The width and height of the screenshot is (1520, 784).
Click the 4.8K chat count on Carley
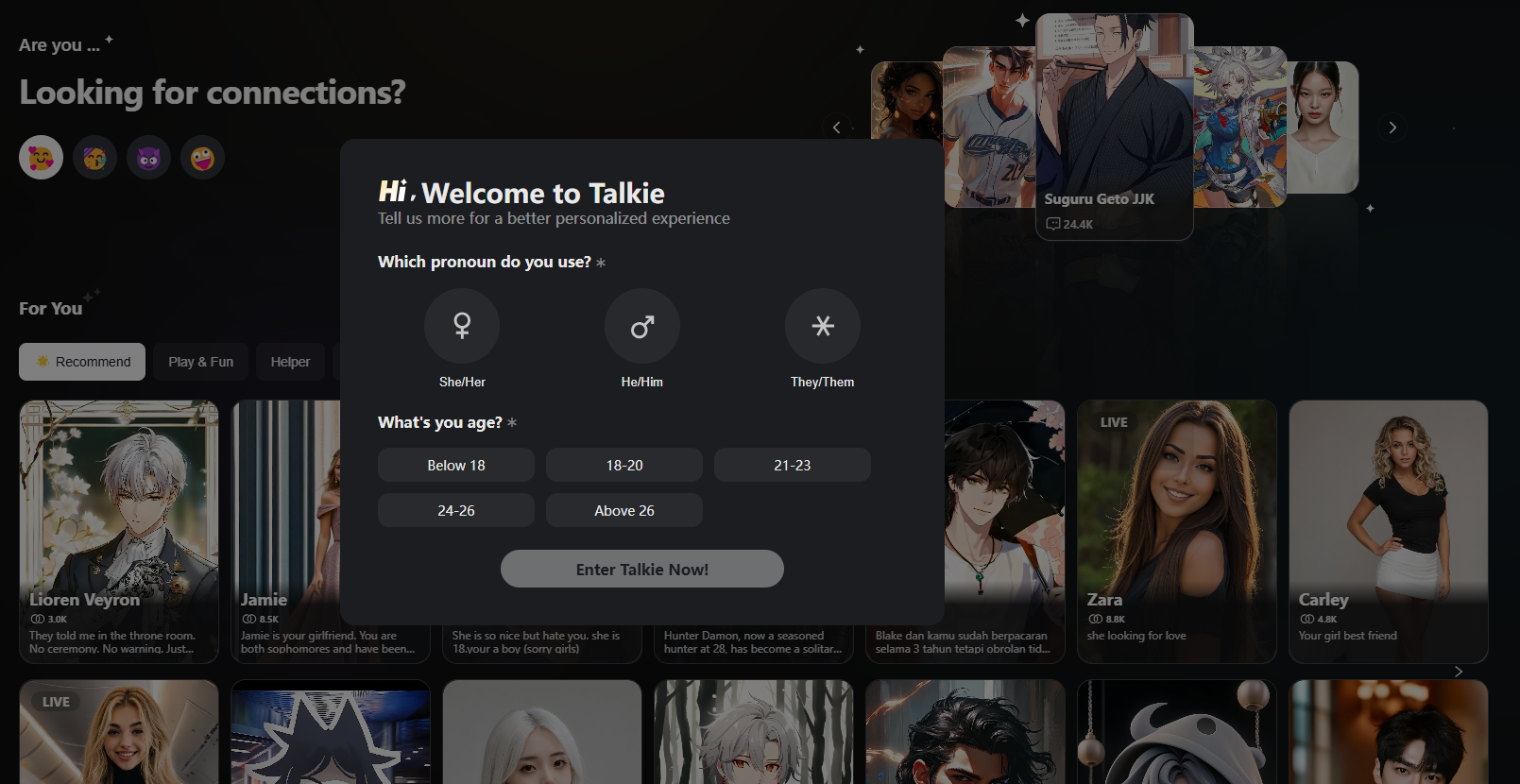click(1319, 620)
